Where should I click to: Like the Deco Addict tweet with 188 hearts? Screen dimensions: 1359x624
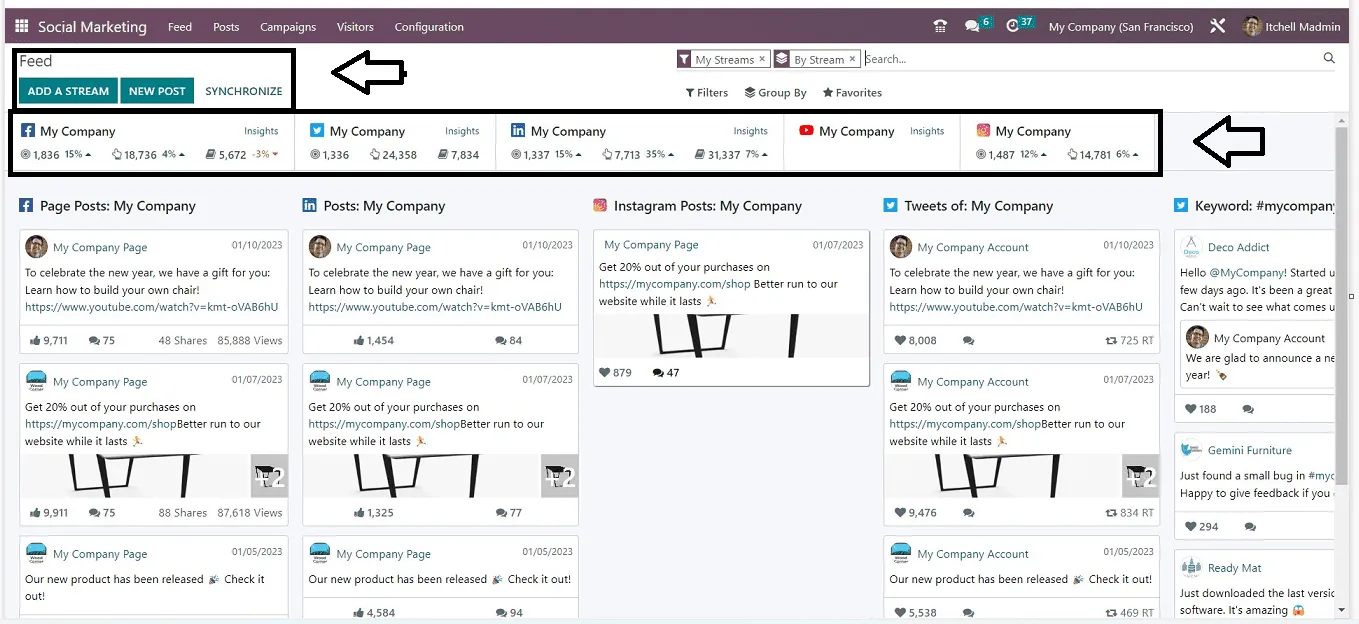(x=1200, y=408)
